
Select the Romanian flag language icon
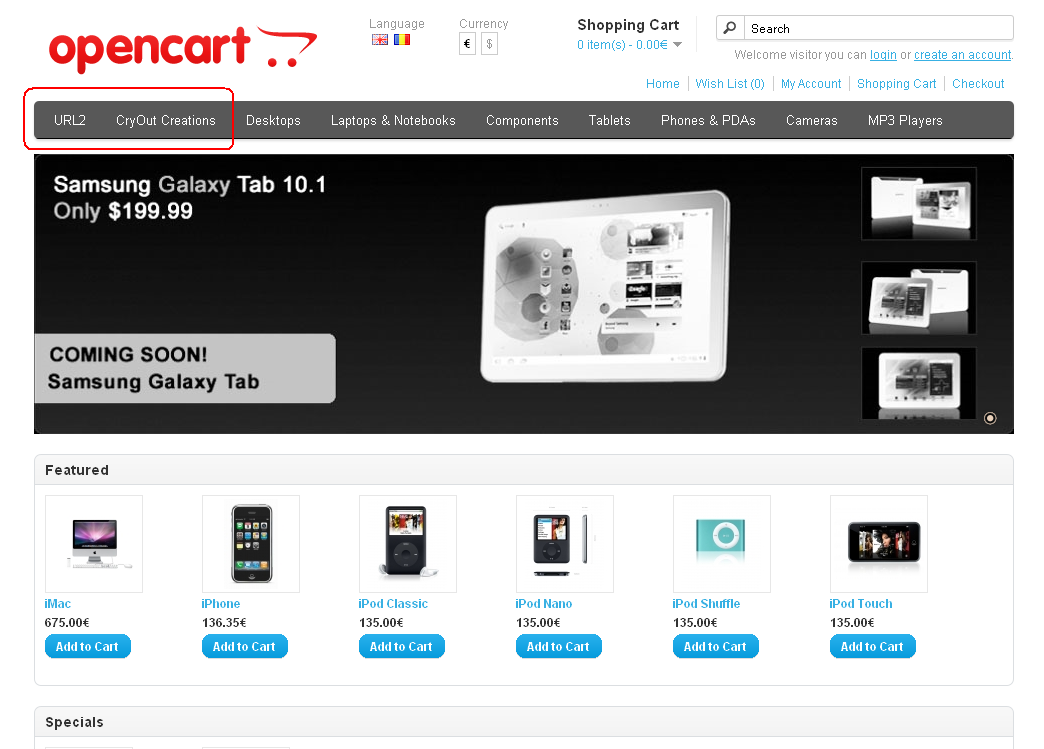tap(402, 40)
